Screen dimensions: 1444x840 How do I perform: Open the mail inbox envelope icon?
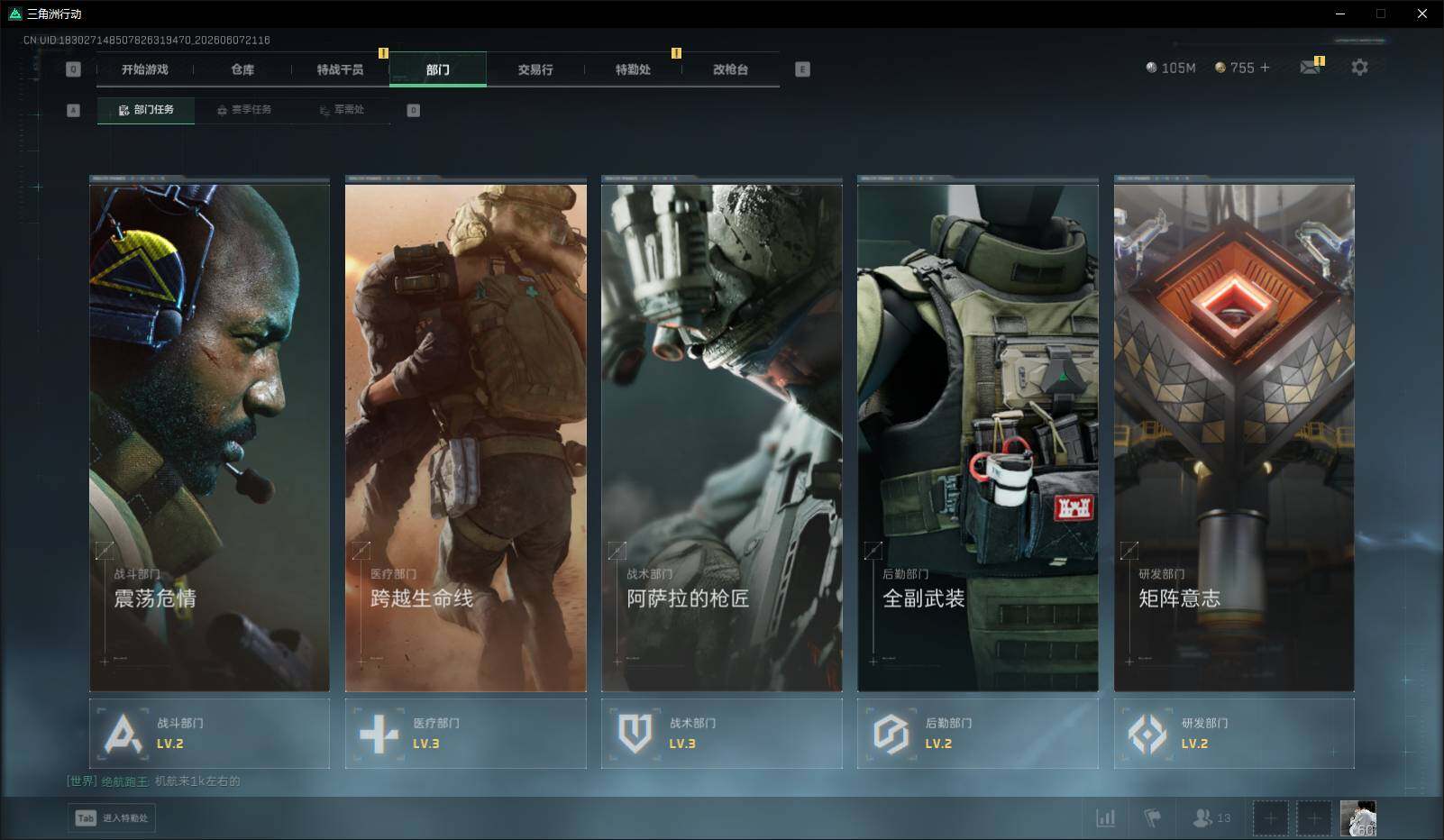1311,68
